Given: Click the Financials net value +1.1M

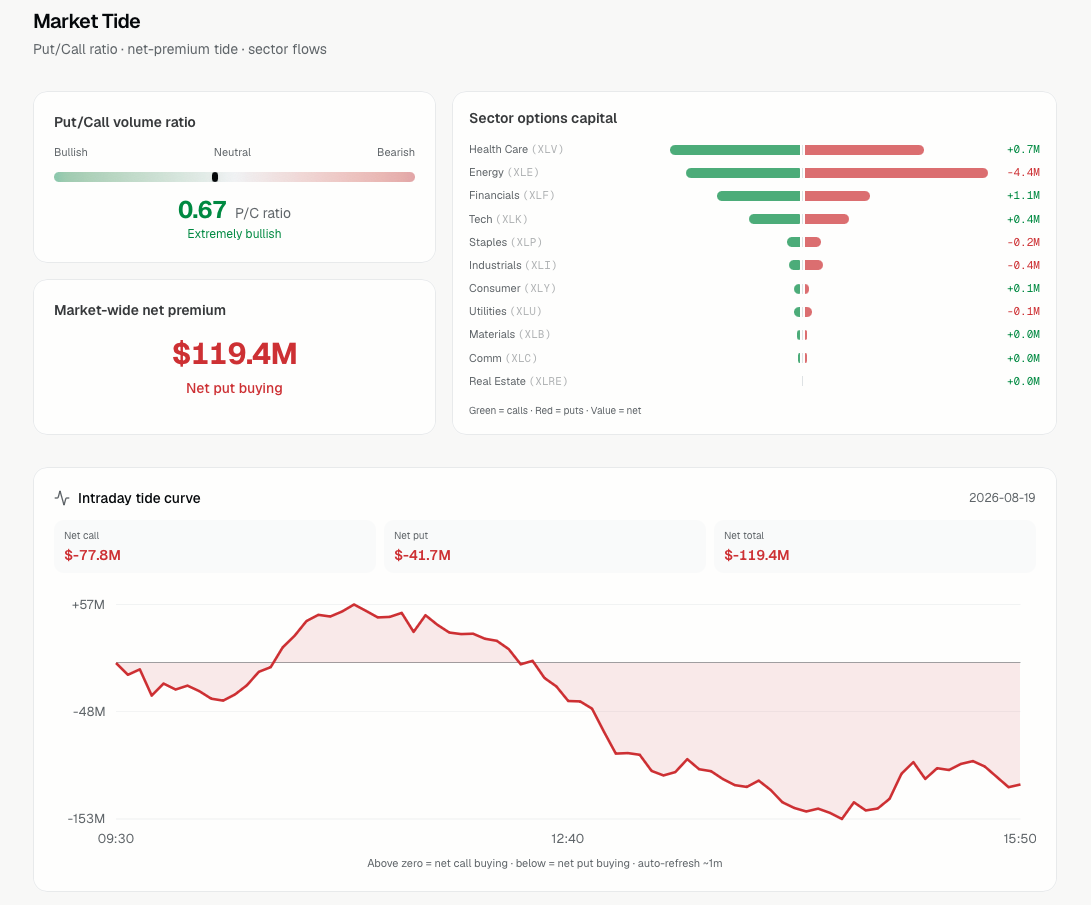Looking at the screenshot, I should [x=1024, y=195].
